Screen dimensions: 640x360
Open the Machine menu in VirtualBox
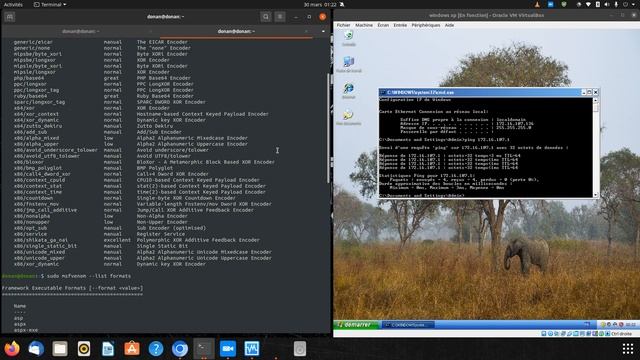coord(364,25)
